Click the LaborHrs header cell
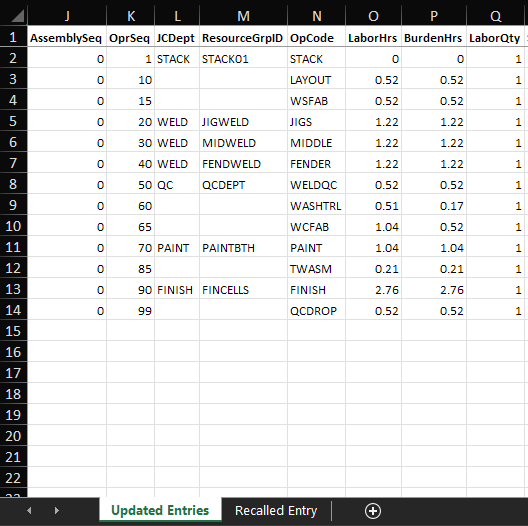 click(x=373, y=37)
